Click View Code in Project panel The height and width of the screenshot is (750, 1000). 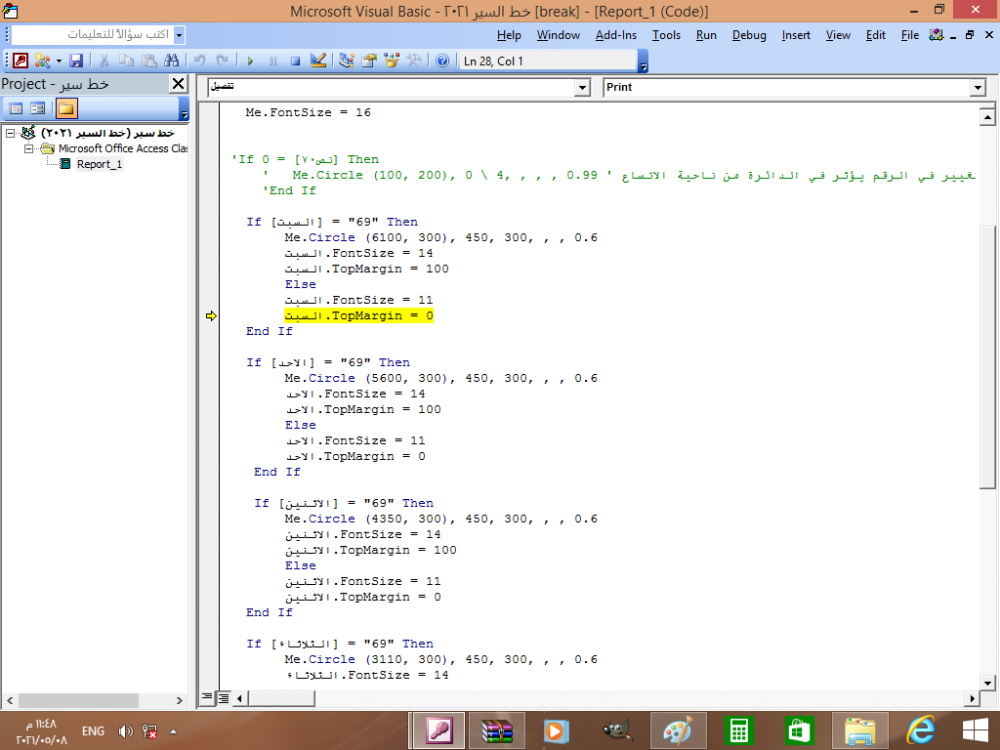[16, 108]
